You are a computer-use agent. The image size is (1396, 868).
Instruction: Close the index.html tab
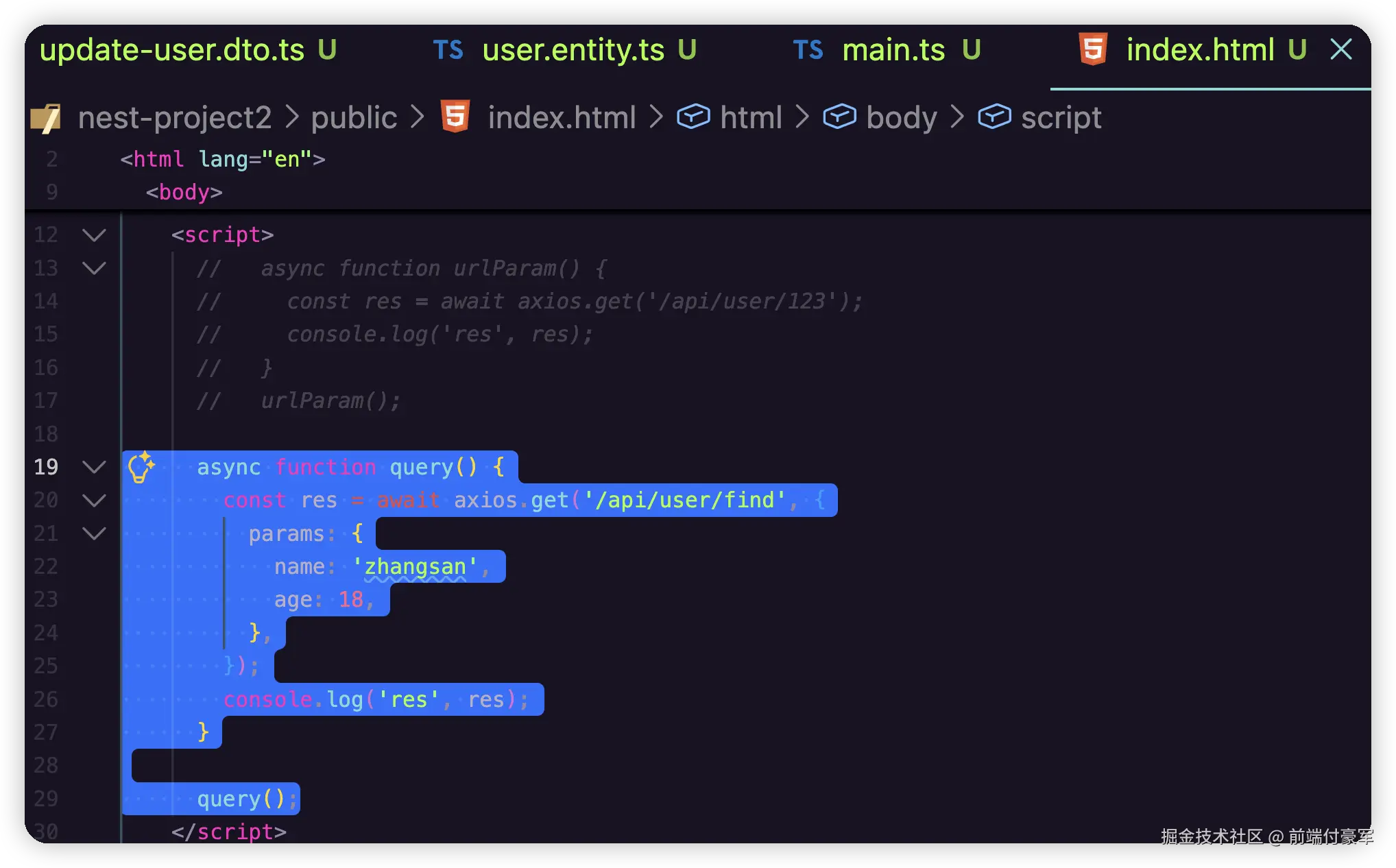[1341, 49]
